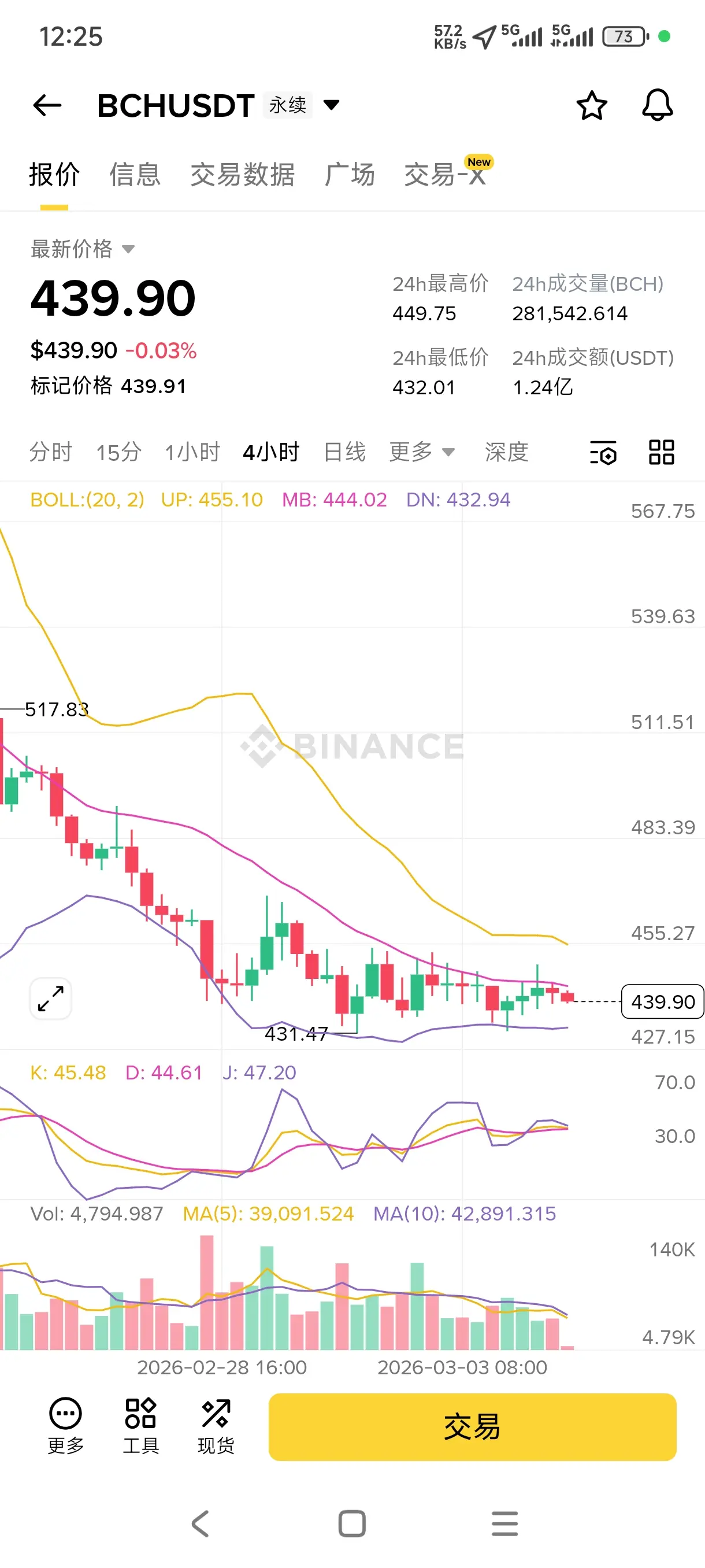Image resolution: width=705 pixels, height=1568 pixels.
Task: Switch to 现货 spot icon
Action: click(216, 1426)
